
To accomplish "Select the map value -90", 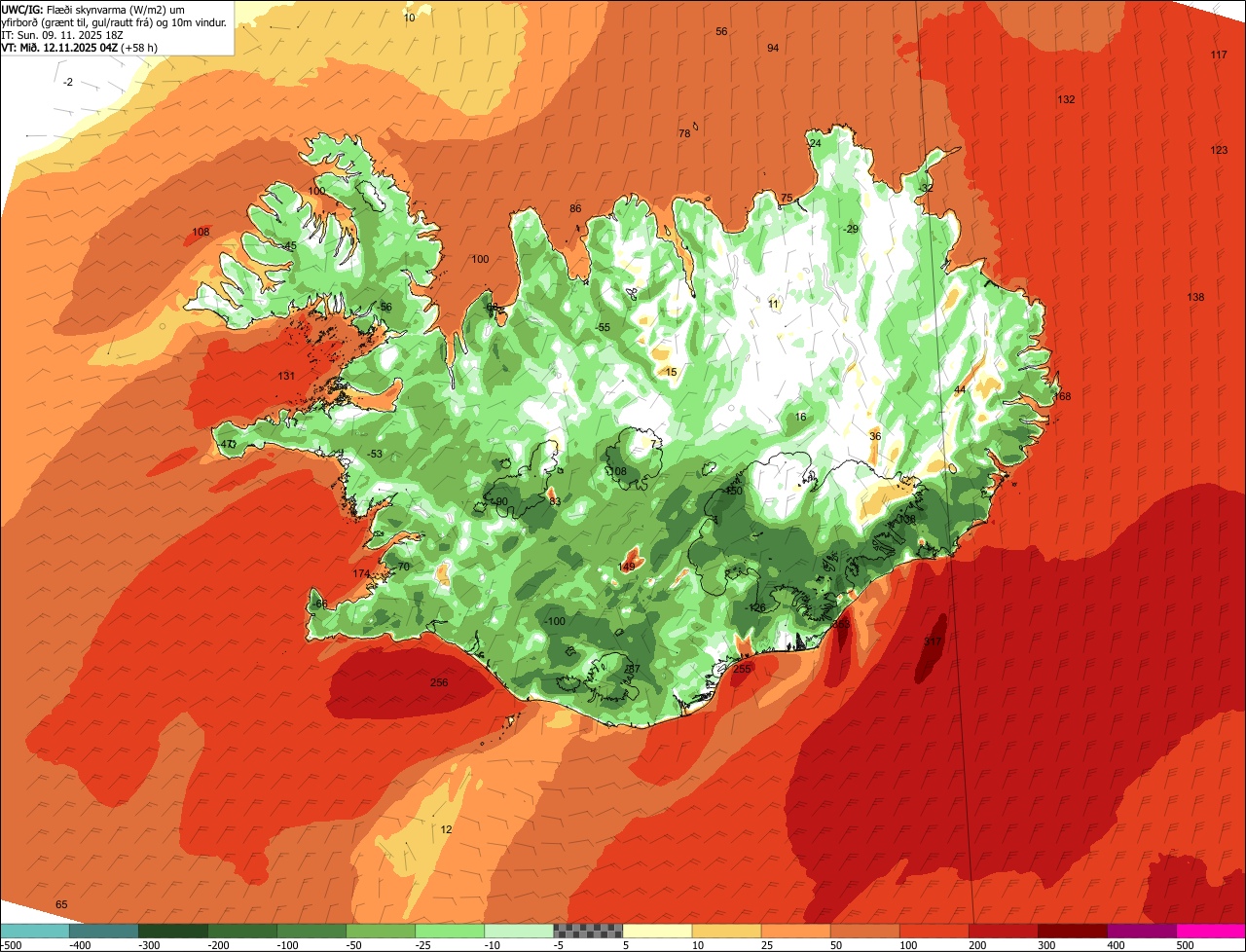I will (499, 502).
